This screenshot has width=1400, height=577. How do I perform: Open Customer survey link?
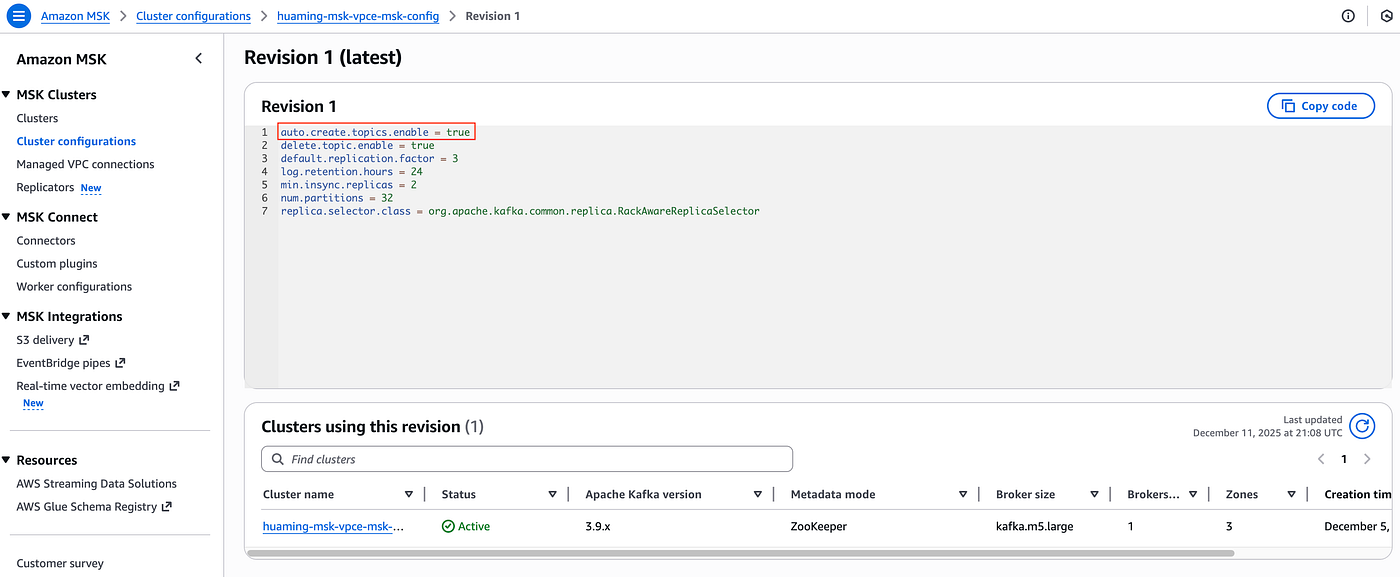(x=60, y=563)
